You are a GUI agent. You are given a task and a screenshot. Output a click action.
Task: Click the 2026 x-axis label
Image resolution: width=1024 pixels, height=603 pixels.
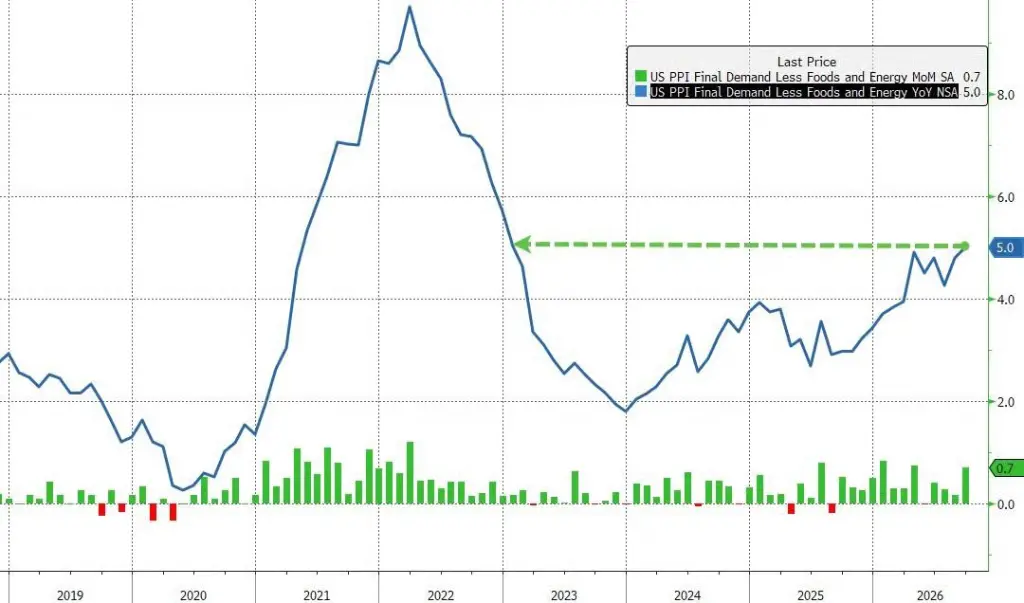click(930, 595)
